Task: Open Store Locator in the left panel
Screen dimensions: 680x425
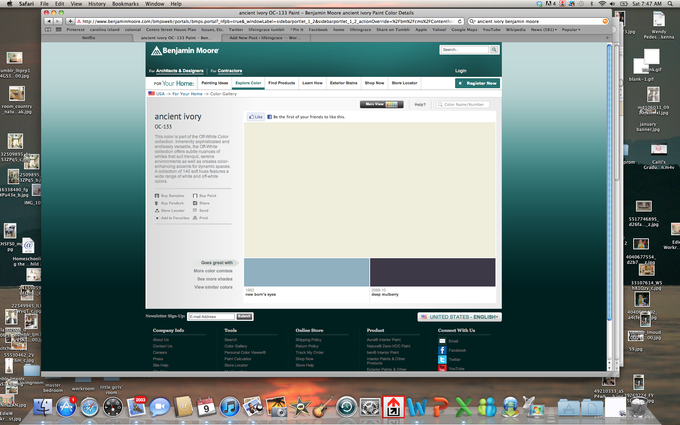Action: [x=170, y=210]
